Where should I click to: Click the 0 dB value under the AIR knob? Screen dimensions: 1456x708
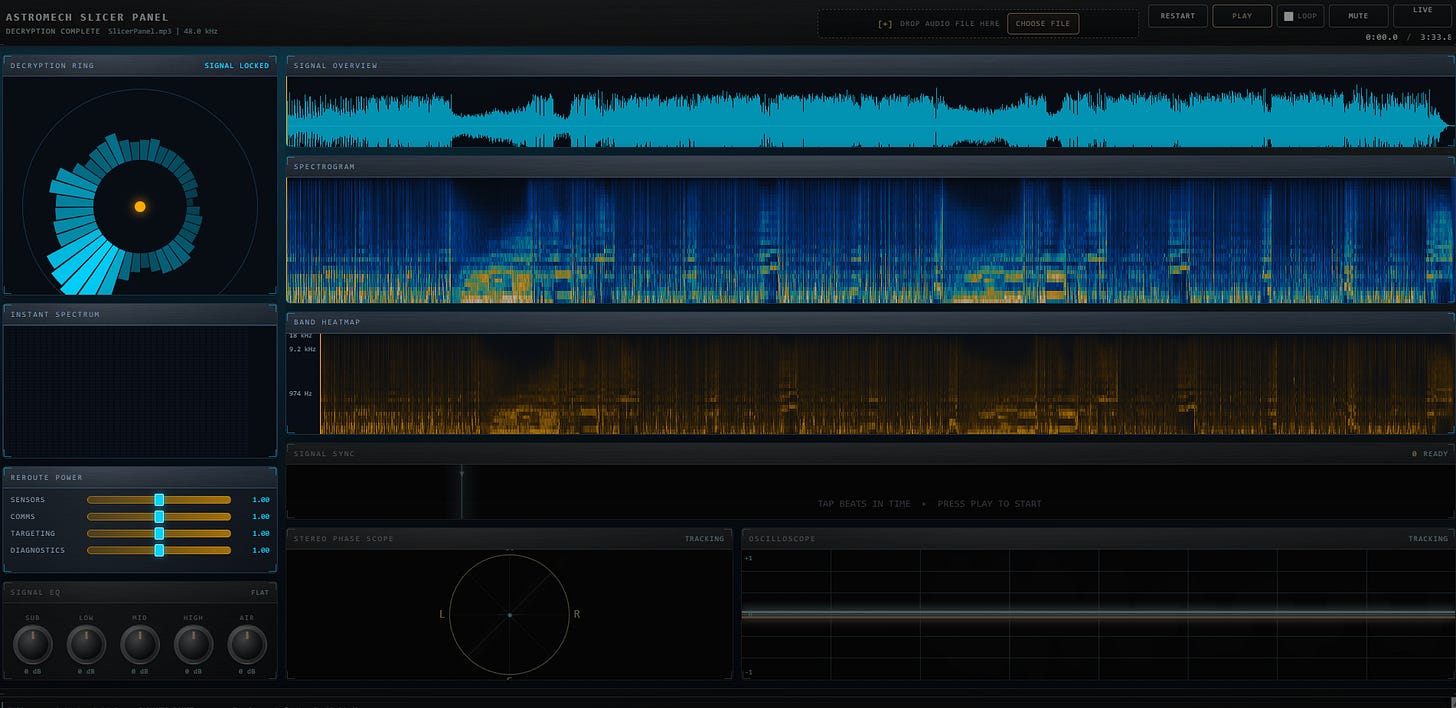point(247,671)
